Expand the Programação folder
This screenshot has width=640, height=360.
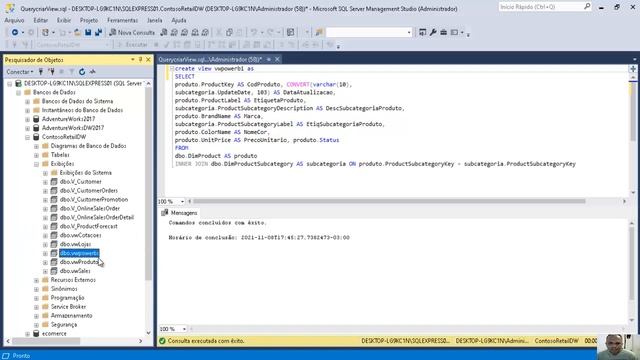36,298
